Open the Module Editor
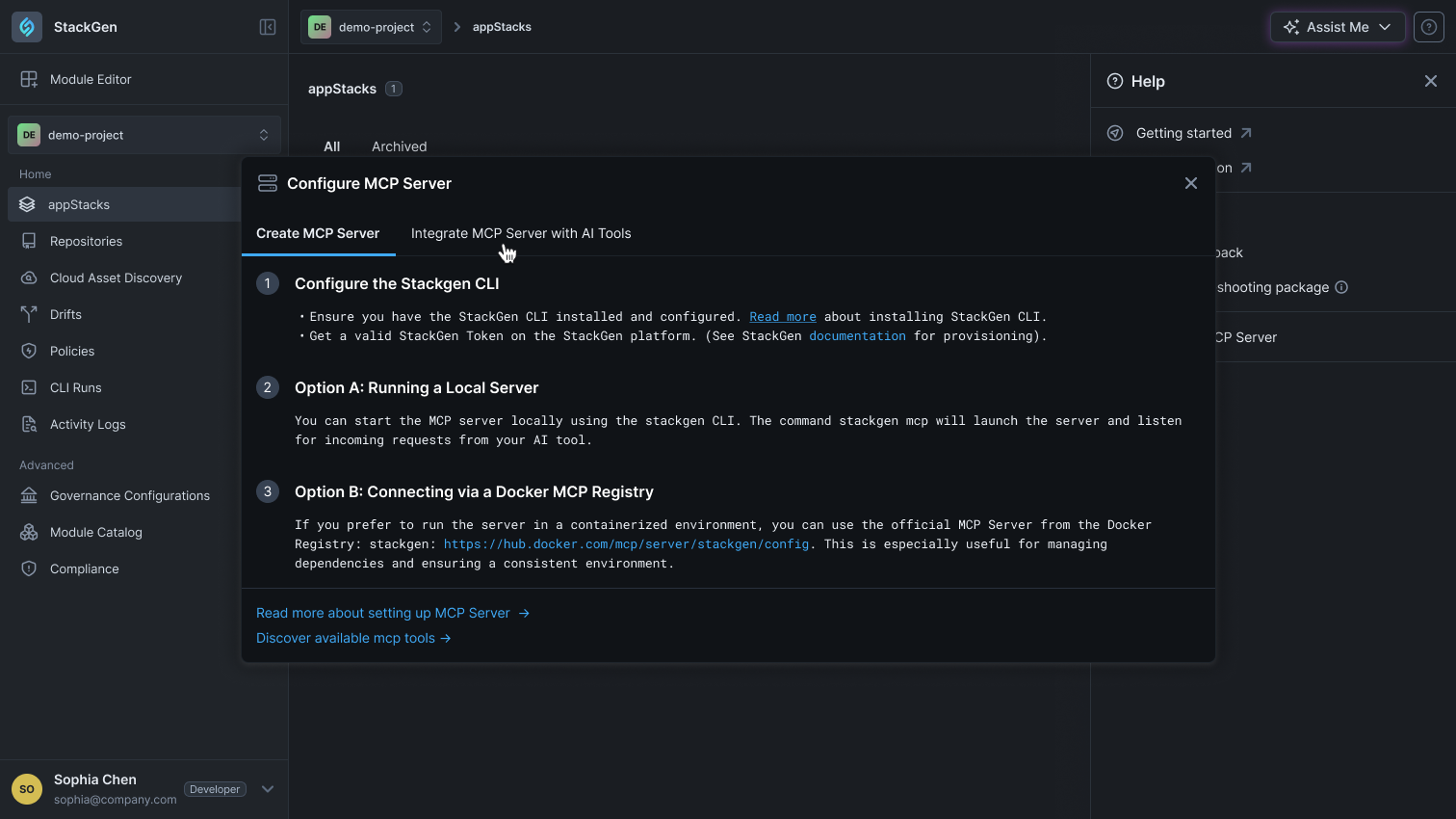 92,79
